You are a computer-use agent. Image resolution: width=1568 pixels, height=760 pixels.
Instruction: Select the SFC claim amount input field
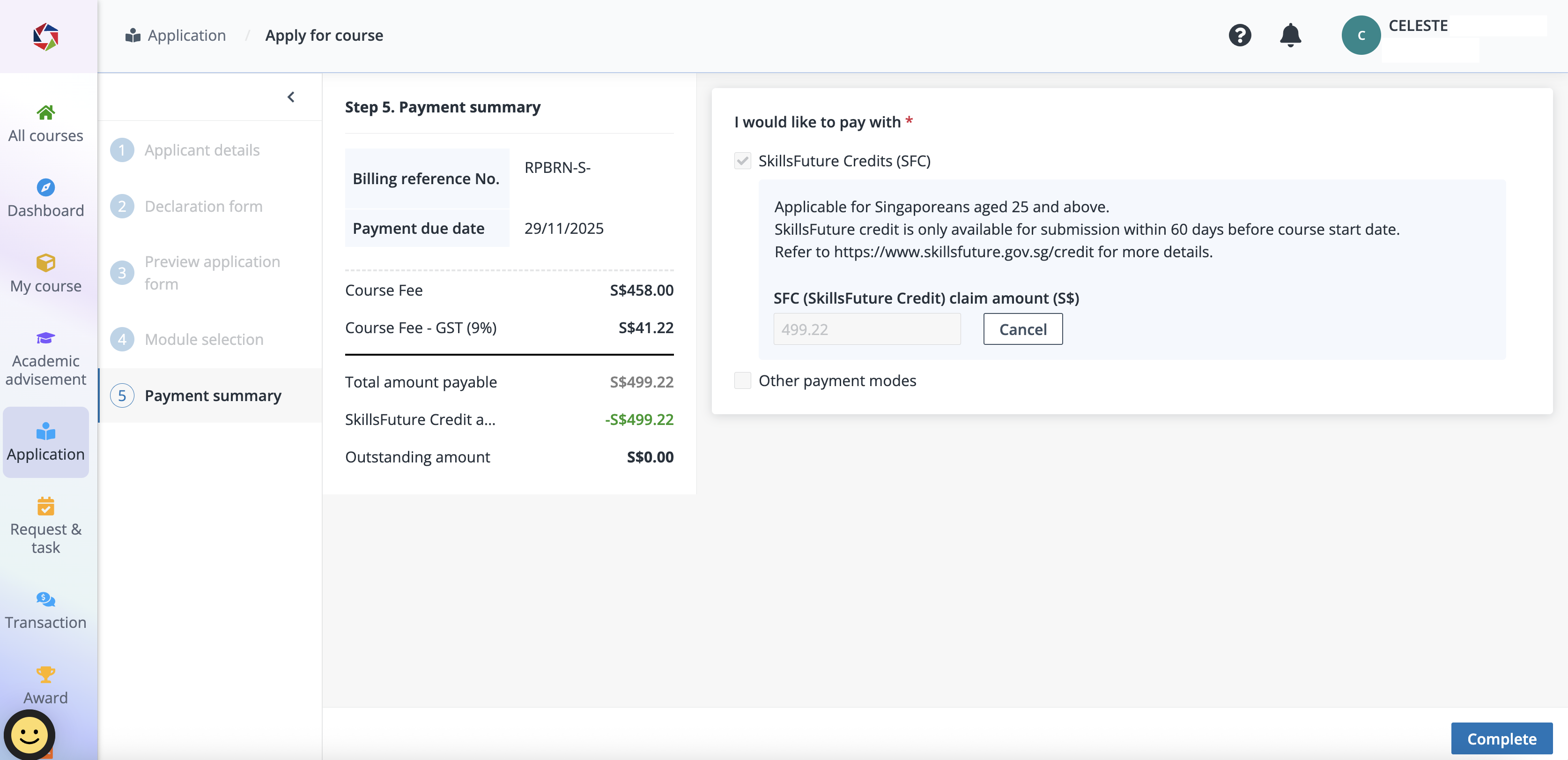click(867, 329)
